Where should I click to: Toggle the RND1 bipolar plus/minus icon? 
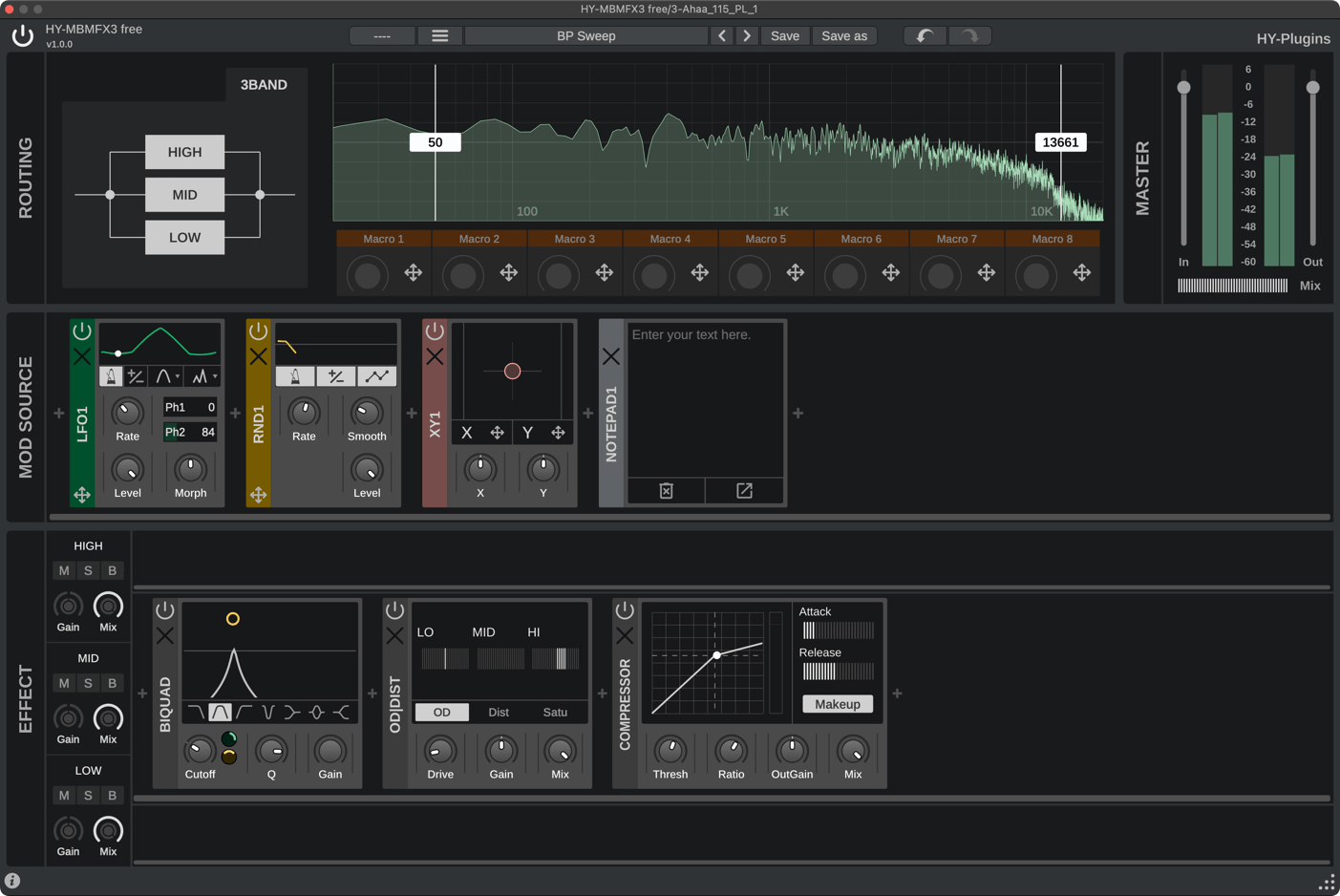point(335,376)
